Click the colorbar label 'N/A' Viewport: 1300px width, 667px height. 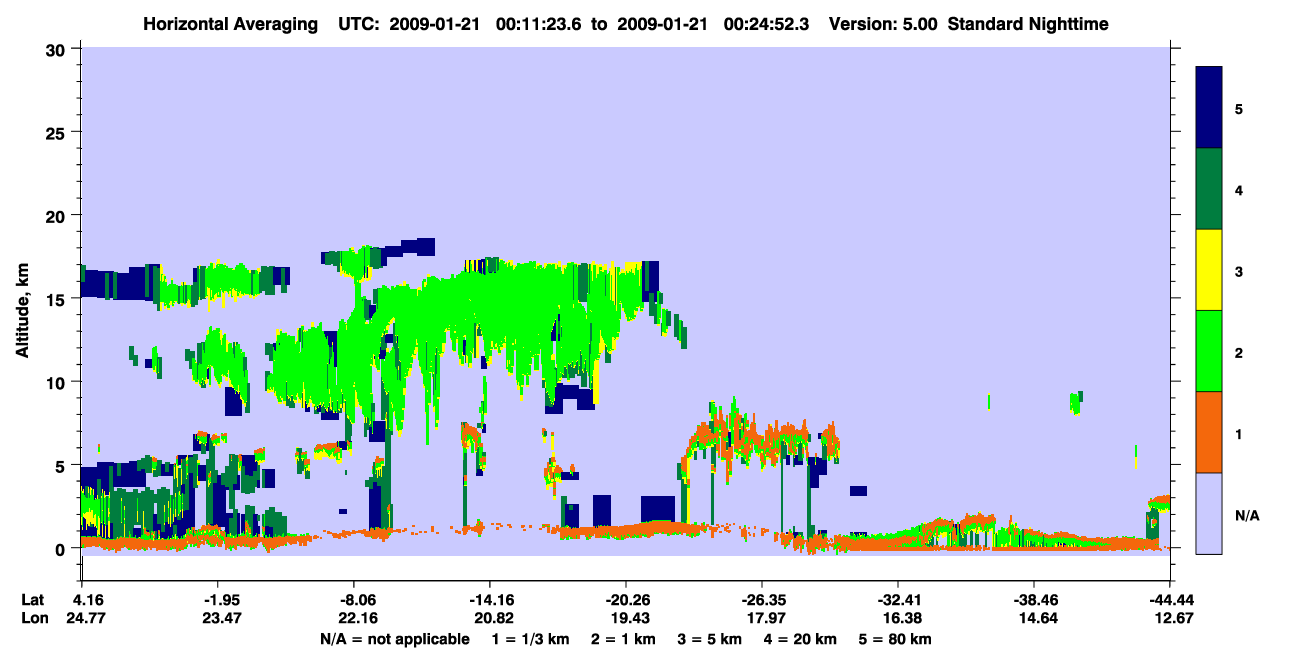1247,515
